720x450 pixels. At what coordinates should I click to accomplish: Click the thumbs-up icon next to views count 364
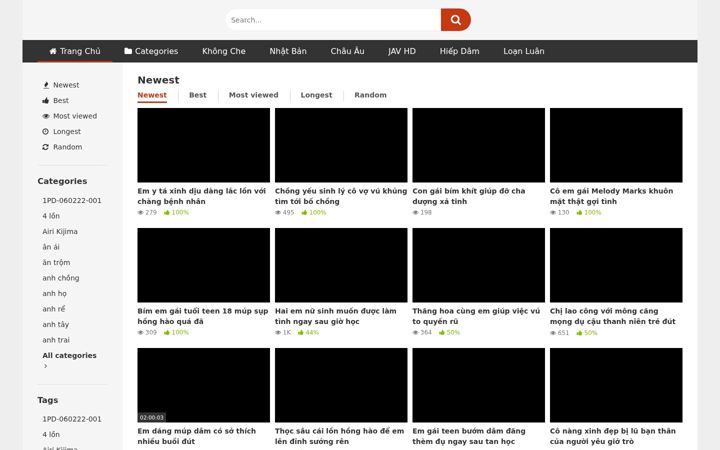tap(442, 332)
